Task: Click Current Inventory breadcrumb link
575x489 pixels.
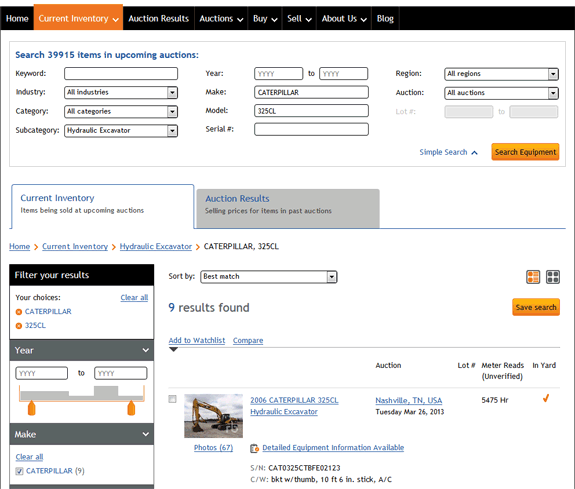Action: (75, 247)
